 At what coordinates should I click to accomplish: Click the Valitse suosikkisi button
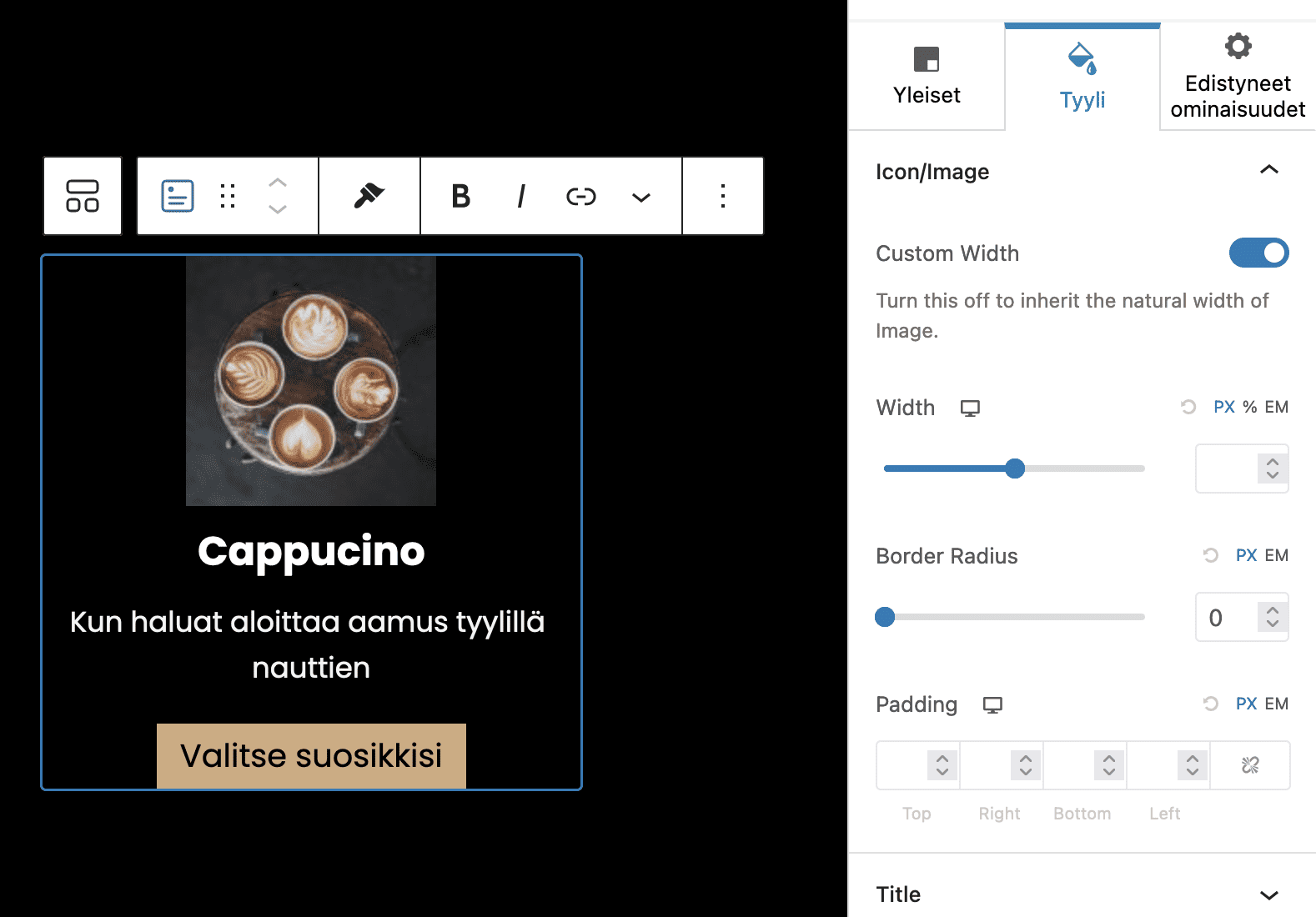pyautogui.click(x=311, y=756)
